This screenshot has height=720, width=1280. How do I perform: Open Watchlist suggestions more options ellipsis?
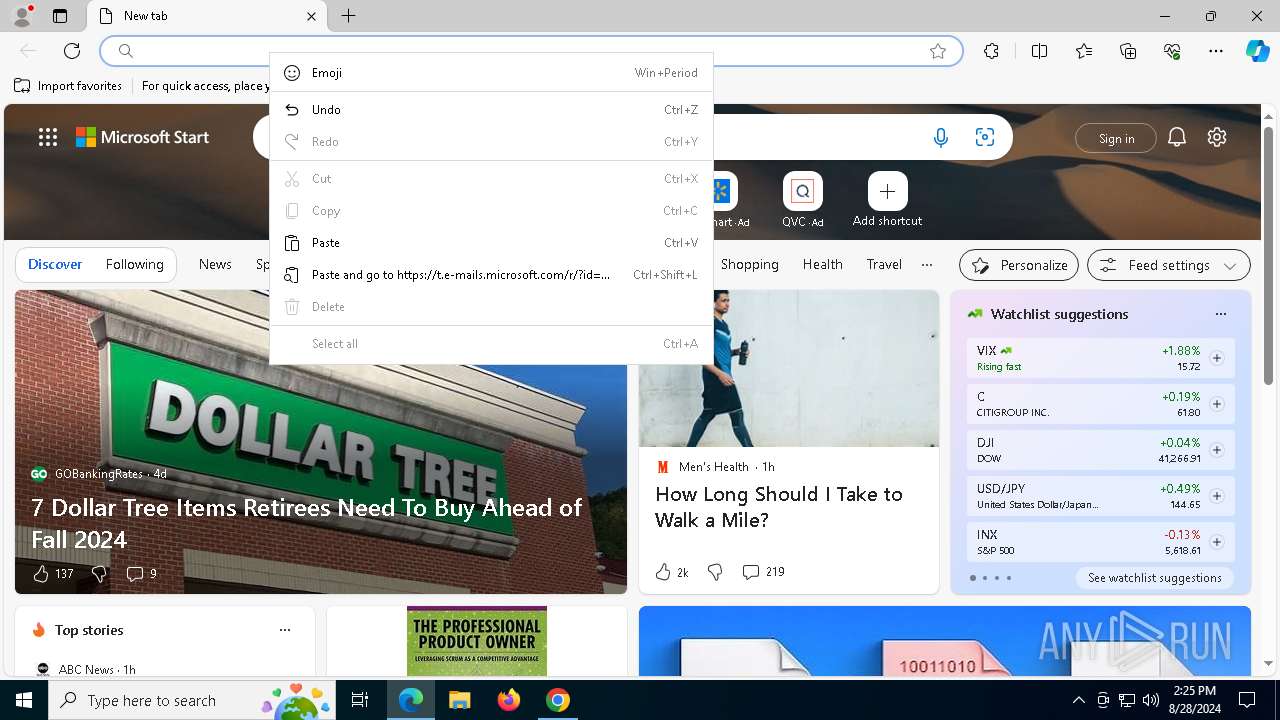(x=1220, y=314)
